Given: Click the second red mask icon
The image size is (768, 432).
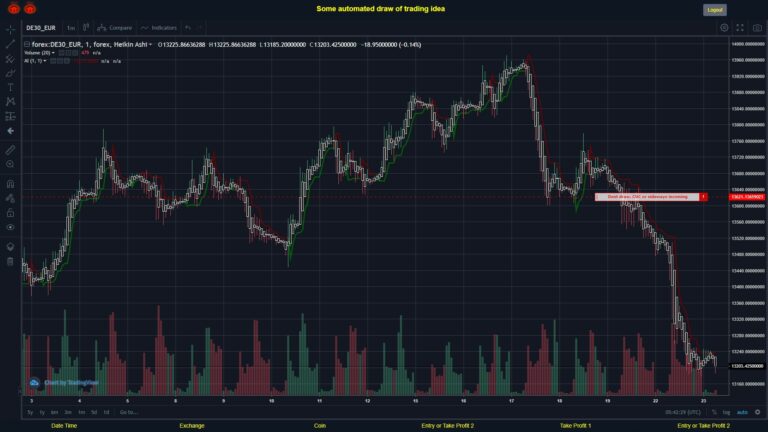Looking at the screenshot, I should point(30,8).
